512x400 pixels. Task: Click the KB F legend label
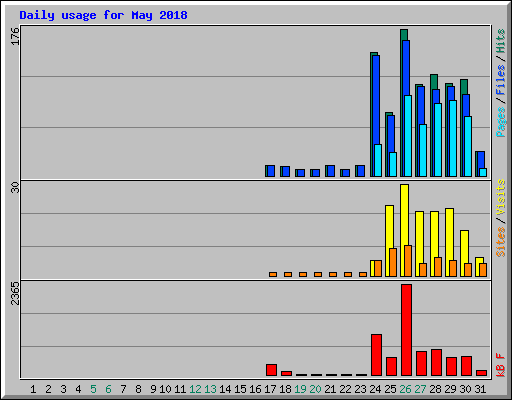(501, 365)
